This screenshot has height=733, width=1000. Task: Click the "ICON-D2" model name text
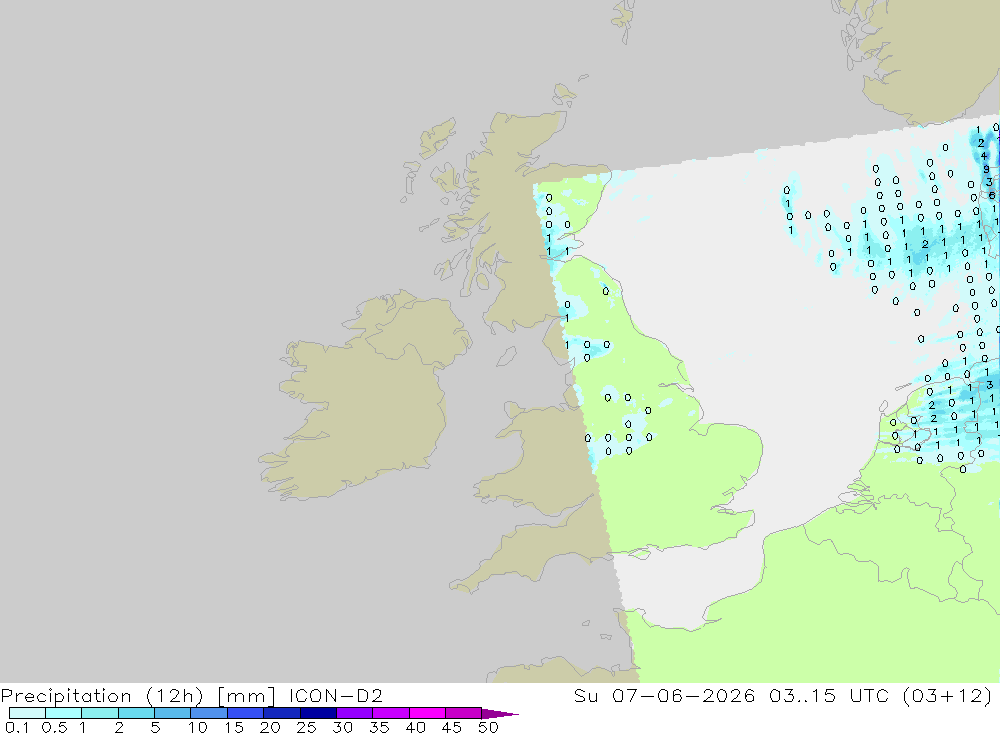[335, 695]
